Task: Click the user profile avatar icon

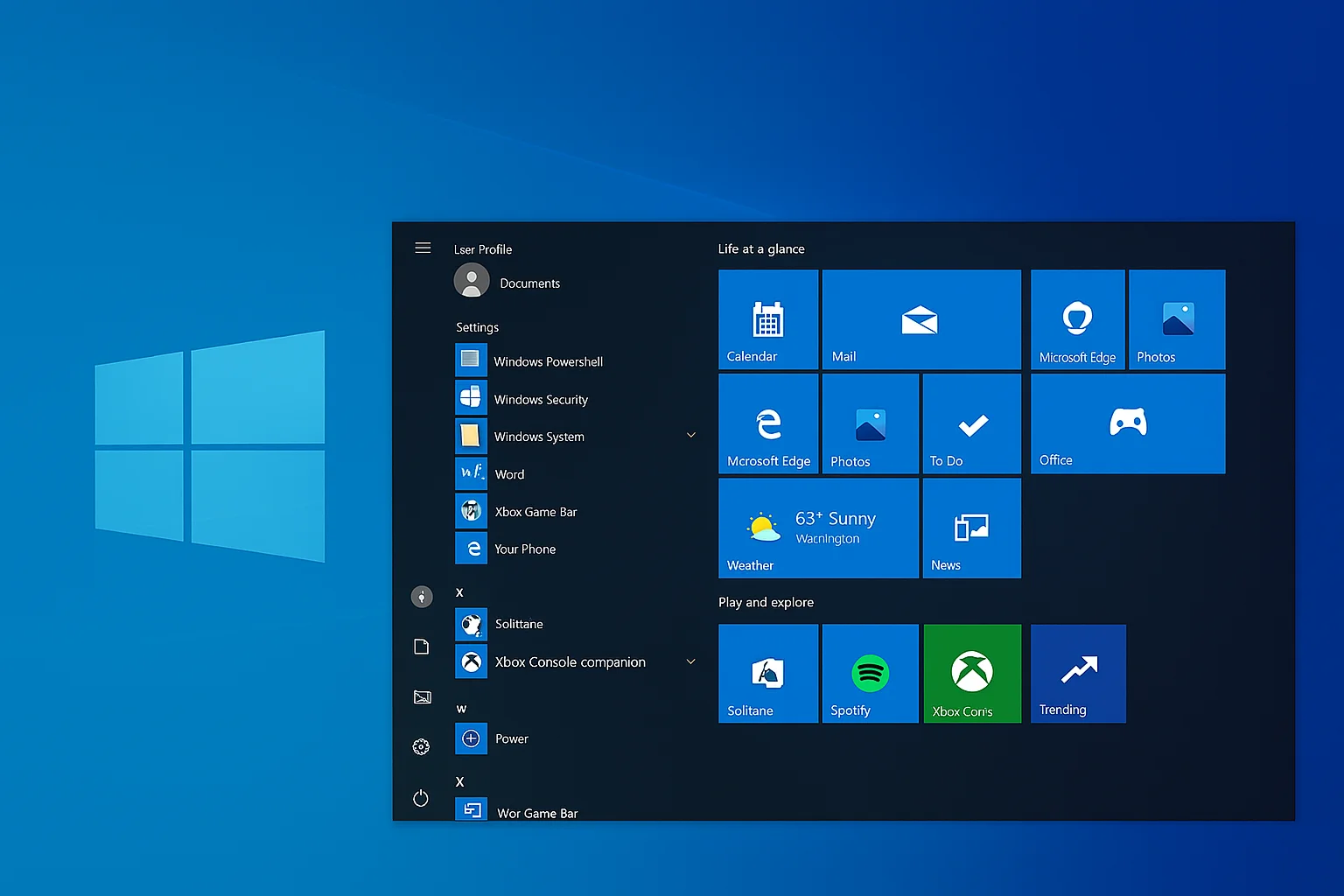Action: click(x=472, y=281)
